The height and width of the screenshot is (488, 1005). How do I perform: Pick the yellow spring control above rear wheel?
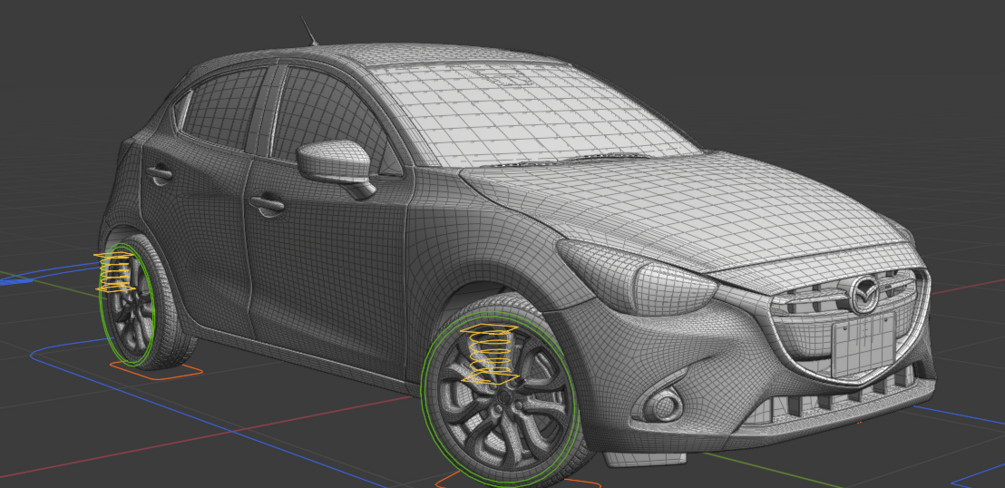tap(115, 273)
